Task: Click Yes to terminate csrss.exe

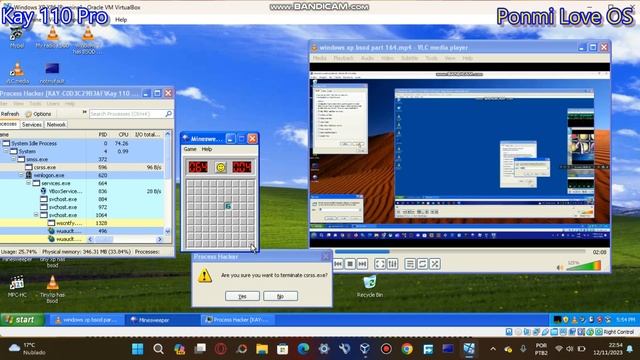Action: tap(242, 296)
